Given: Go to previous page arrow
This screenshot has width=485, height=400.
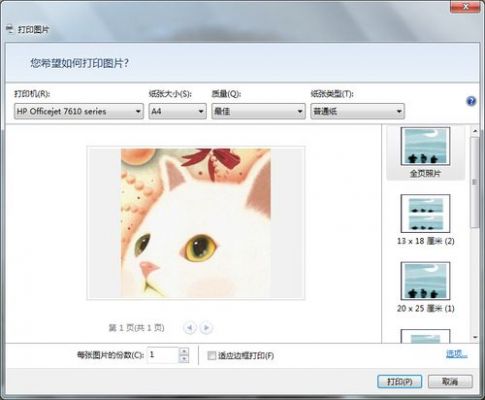Looking at the screenshot, I should point(190,328).
